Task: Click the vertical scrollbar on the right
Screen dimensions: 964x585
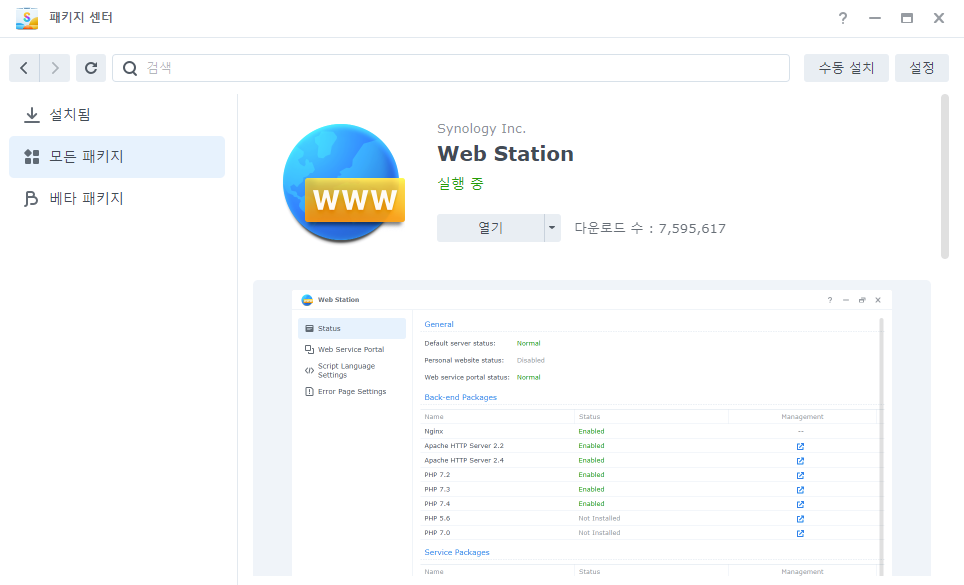Action: (x=945, y=177)
